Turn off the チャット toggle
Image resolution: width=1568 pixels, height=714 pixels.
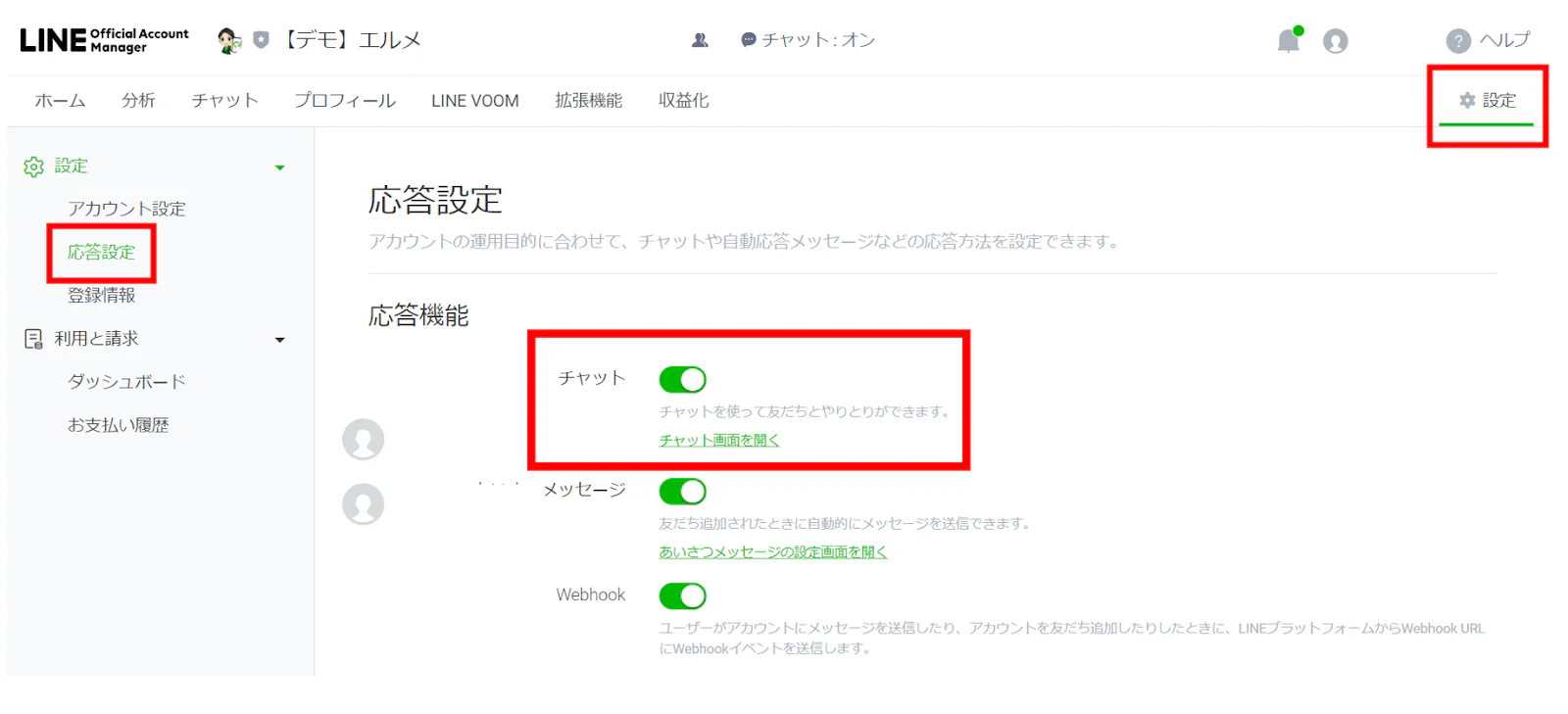click(x=682, y=379)
